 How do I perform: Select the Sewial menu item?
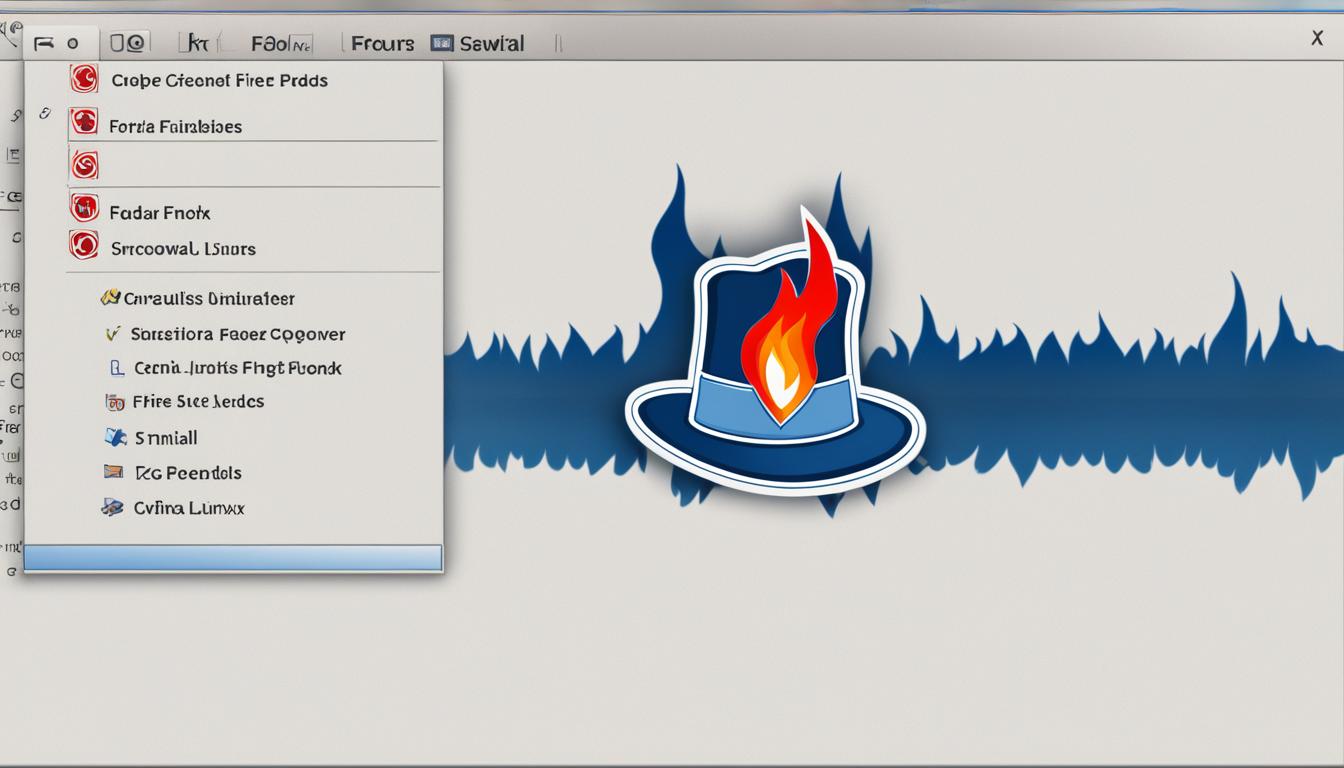[x=491, y=43]
